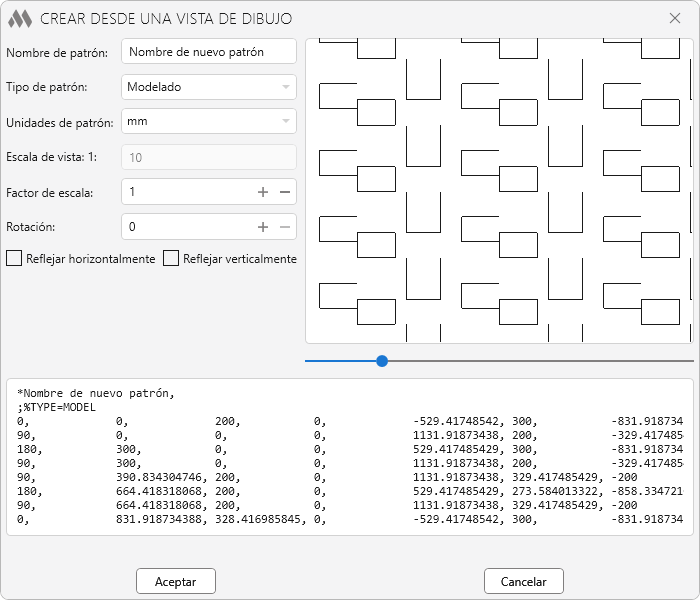Close the Crear desde una vista dialog
The image size is (700, 600).
[x=675, y=18]
